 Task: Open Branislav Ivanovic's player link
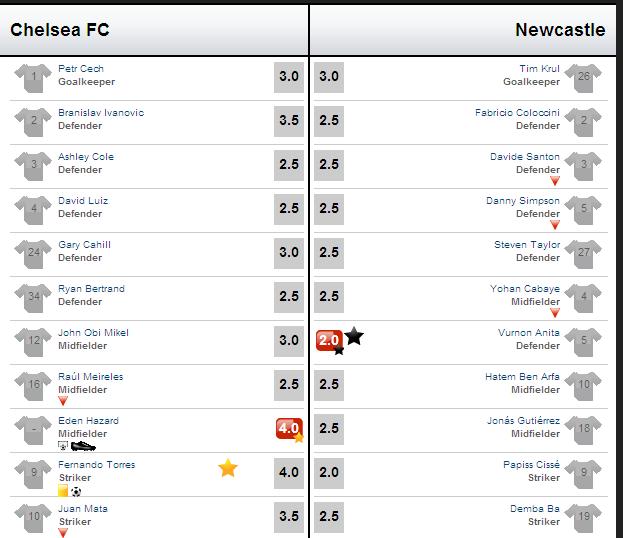click(x=101, y=112)
